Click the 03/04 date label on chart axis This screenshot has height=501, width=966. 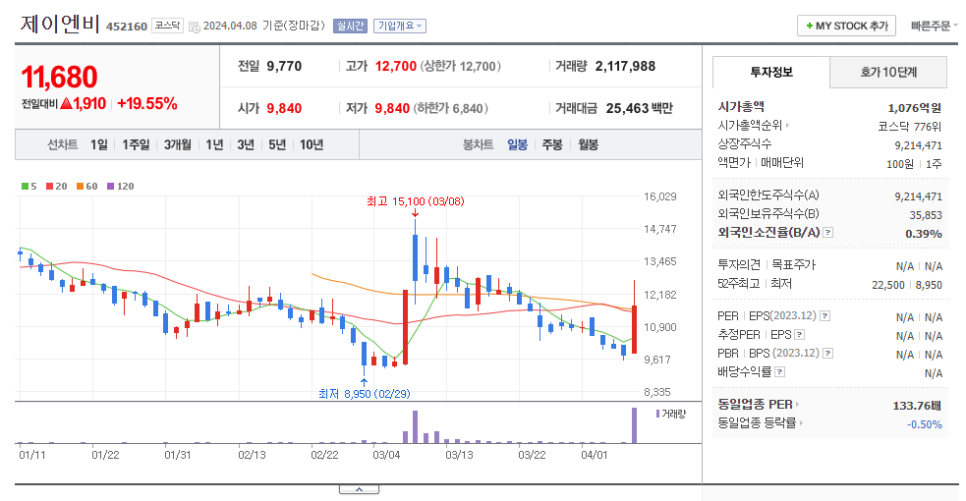[386, 455]
